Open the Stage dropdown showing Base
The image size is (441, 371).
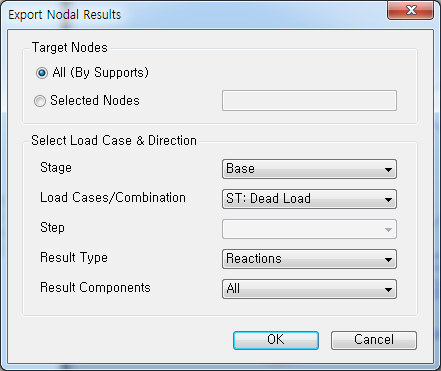click(x=309, y=169)
